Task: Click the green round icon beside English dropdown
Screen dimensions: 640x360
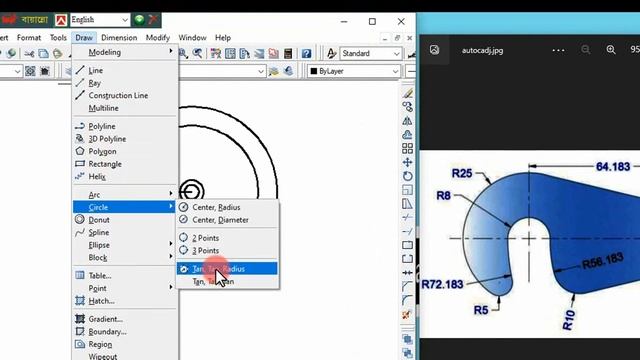Action: point(139,20)
